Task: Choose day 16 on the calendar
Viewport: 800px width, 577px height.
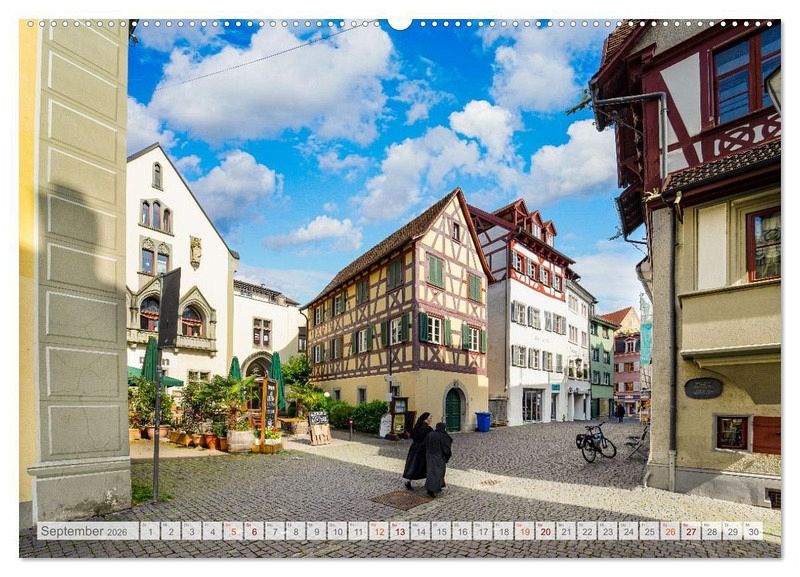Action: point(462,531)
